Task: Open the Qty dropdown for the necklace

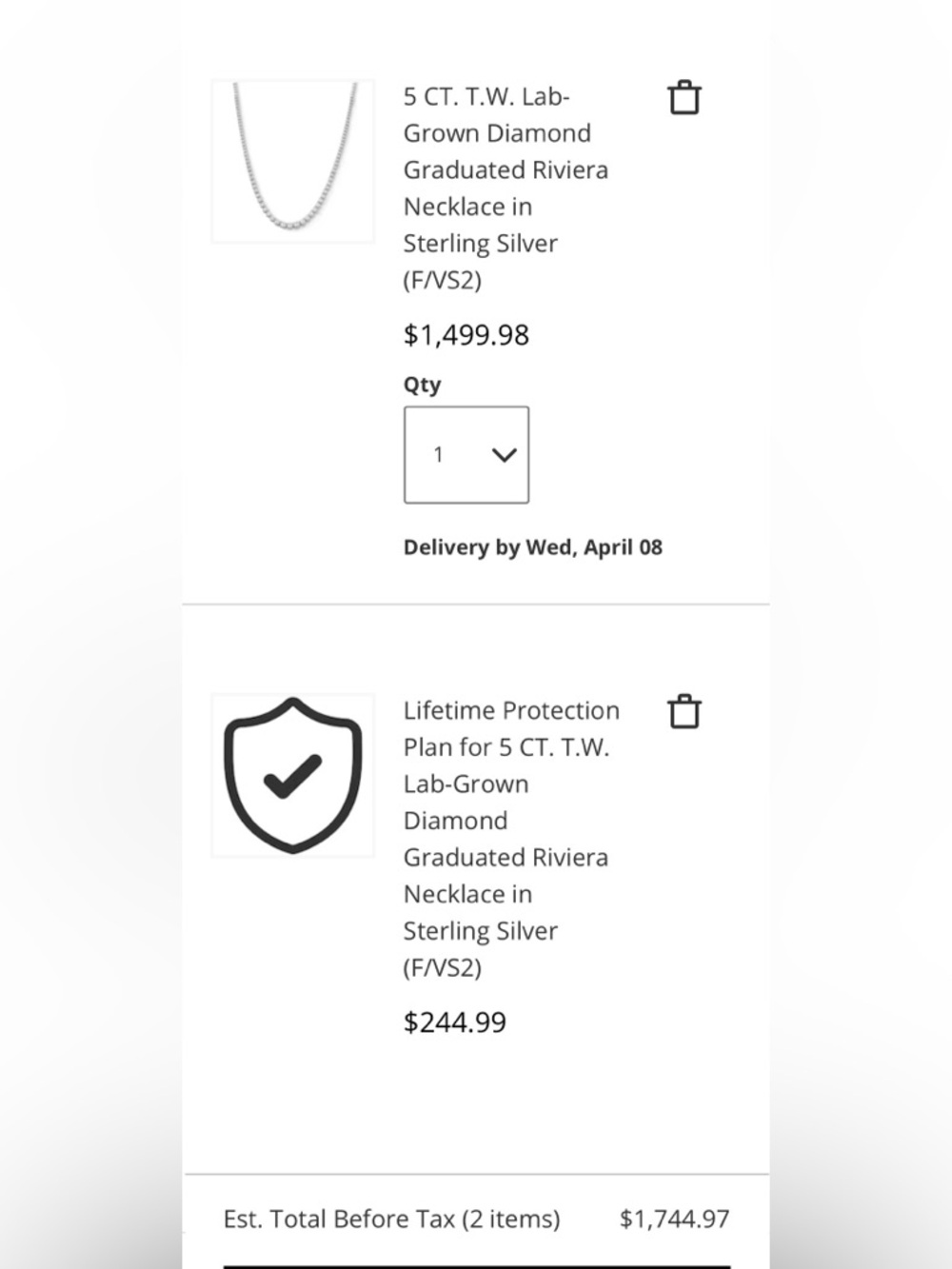Action: (466, 455)
